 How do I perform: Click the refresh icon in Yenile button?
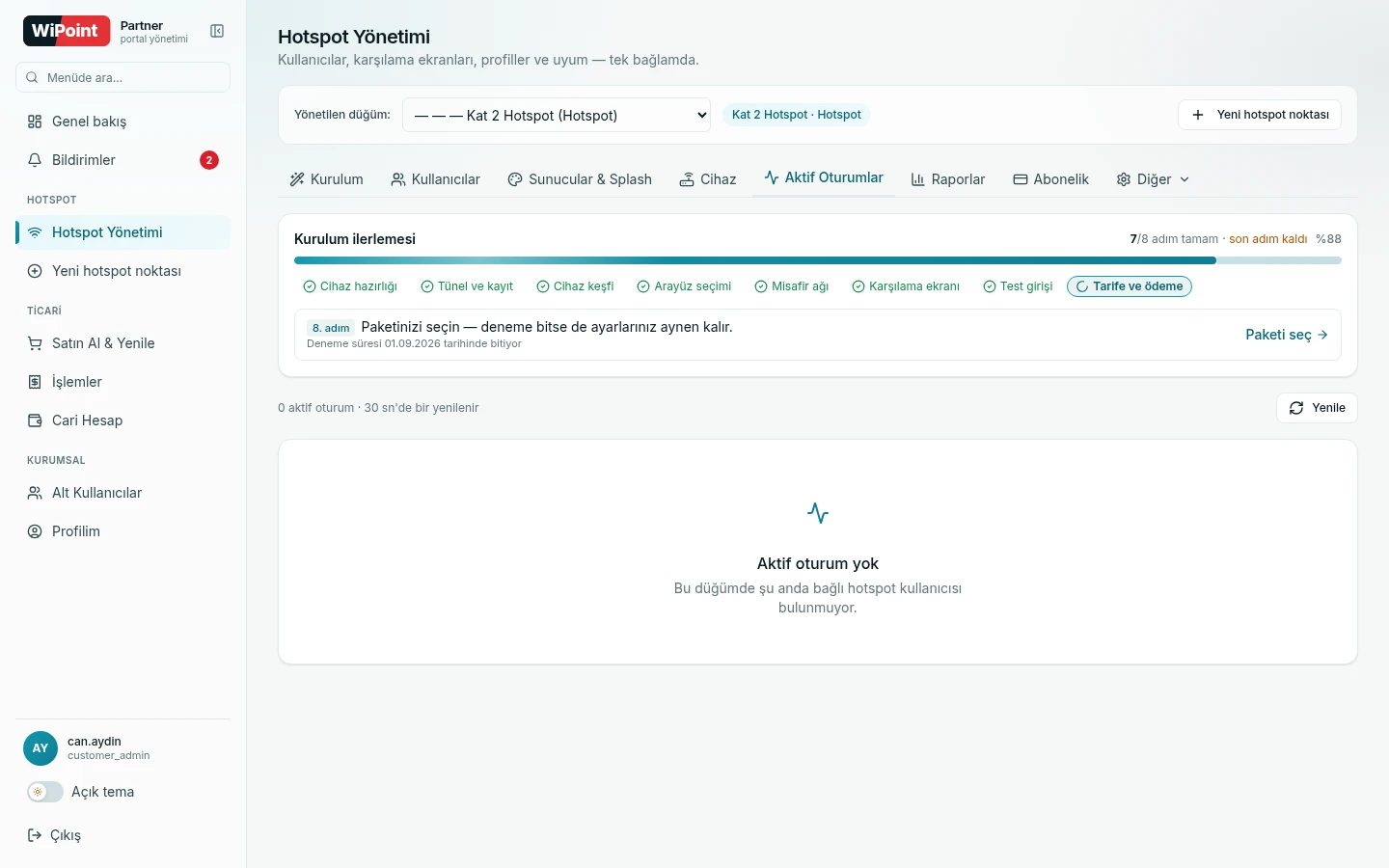(1296, 408)
